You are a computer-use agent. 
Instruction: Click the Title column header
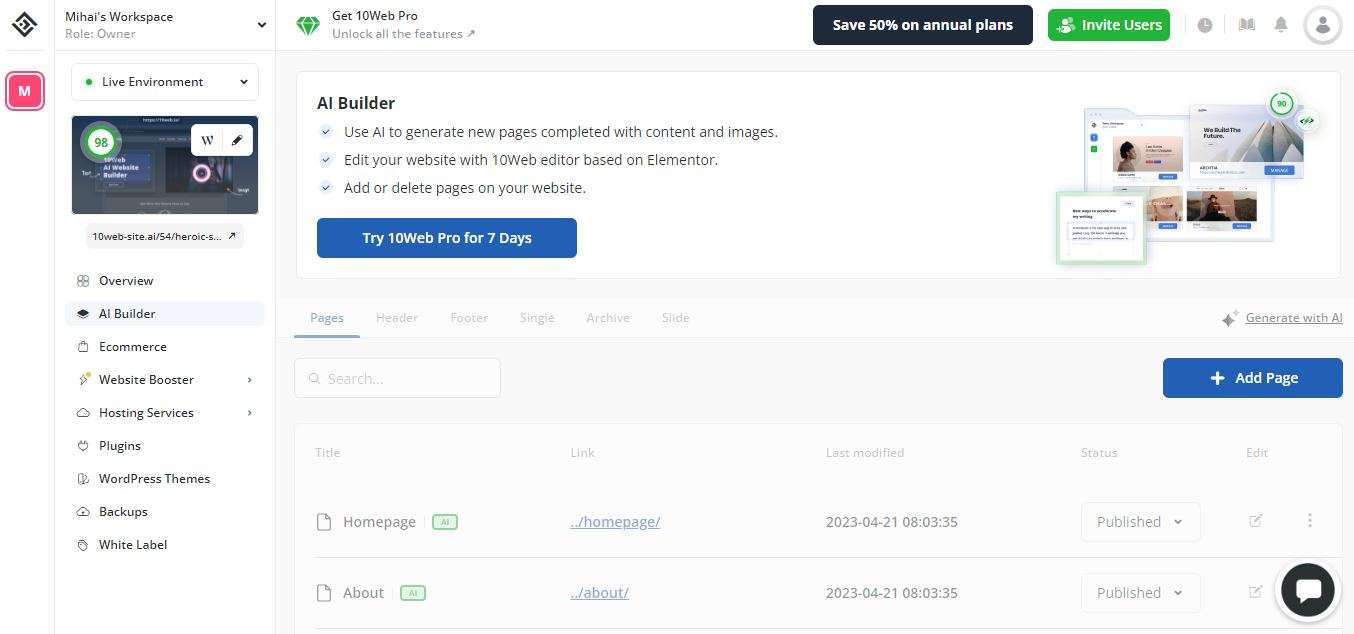(328, 453)
